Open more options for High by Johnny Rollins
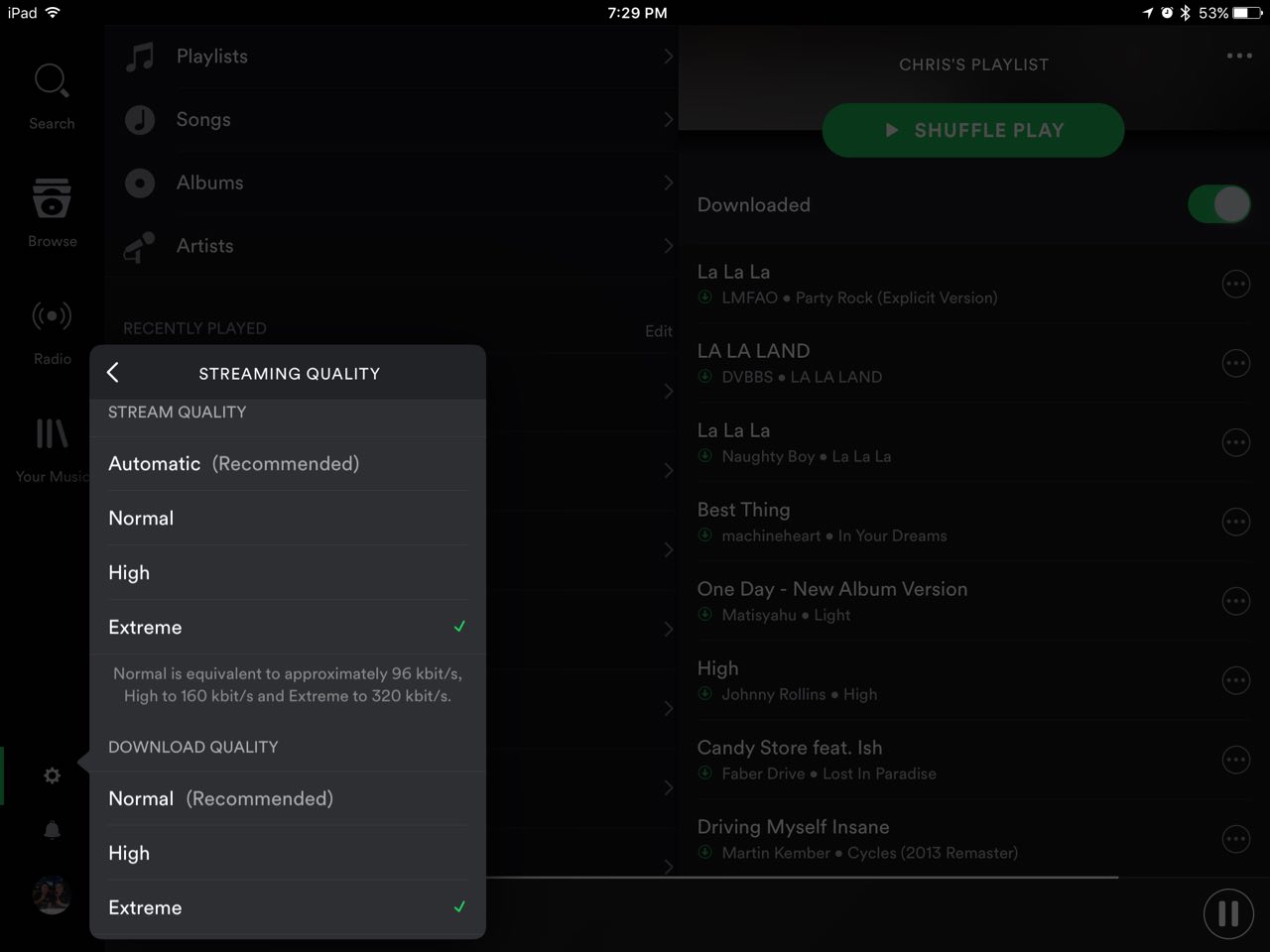The width and height of the screenshot is (1270, 952). [1235, 680]
